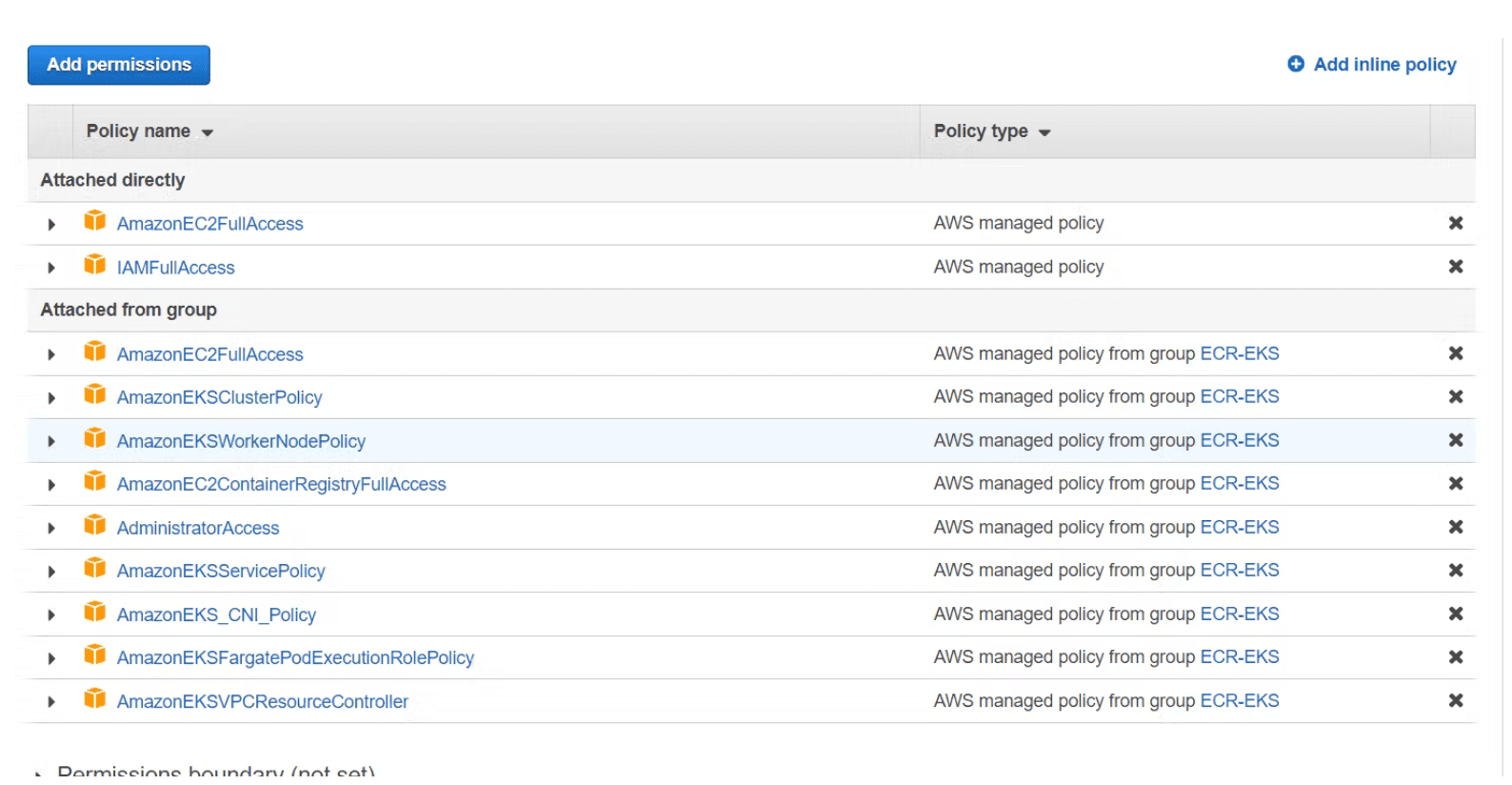The height and width of the screenshot is (785, 1512).
Task: Expand the AdministratorAccess row
Action: pos(51,529)
